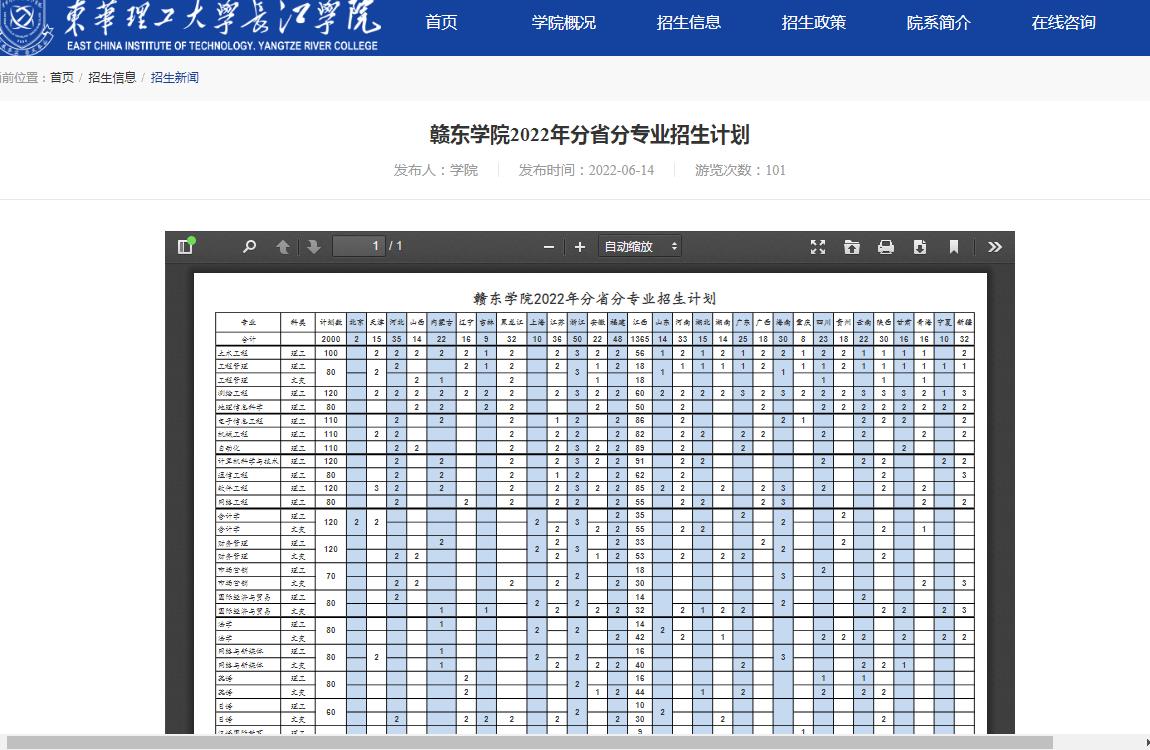Open the 院系简介 navigation menu
Viewport: 1150px width, 750px height.
(x=939, y=23)
